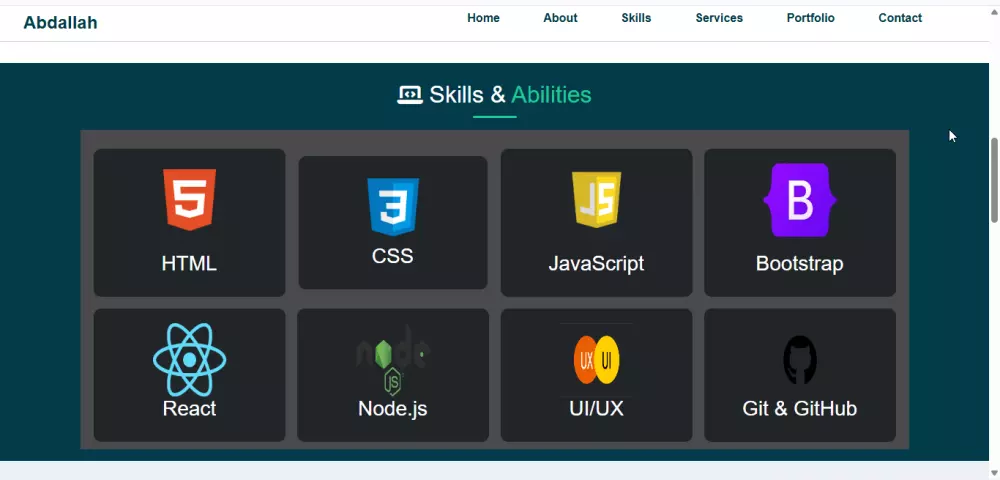Select the JavaScript label text
Viewport: 1000px width, 480px height.
coord(596,263)
